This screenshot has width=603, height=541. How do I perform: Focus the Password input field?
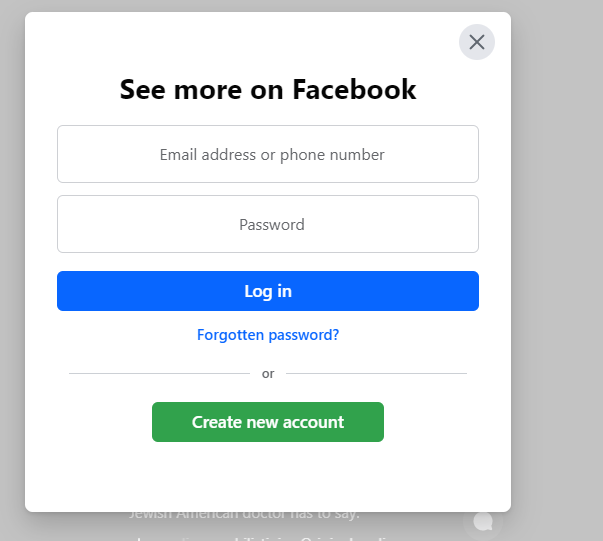(268, 224)
